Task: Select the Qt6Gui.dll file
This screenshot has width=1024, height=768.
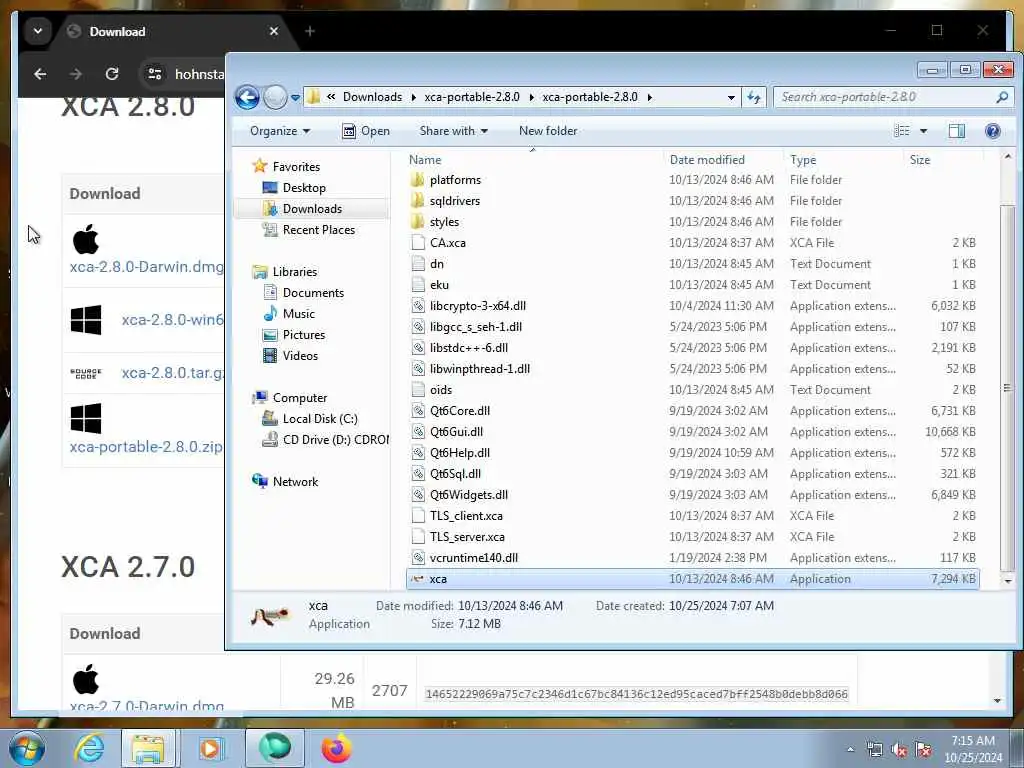Action: coord(456,432)
